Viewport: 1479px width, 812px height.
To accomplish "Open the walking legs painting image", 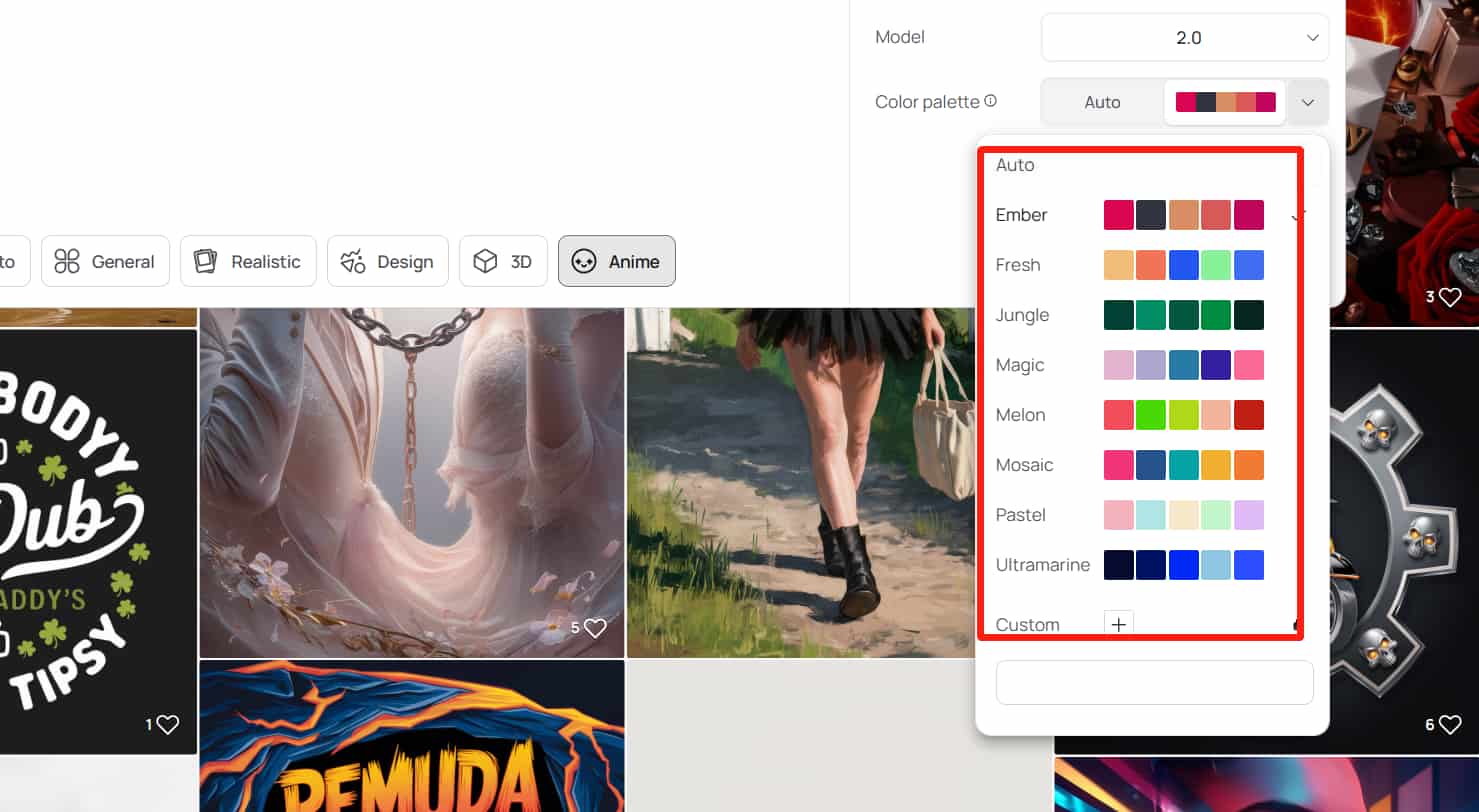I will point(801,482).
